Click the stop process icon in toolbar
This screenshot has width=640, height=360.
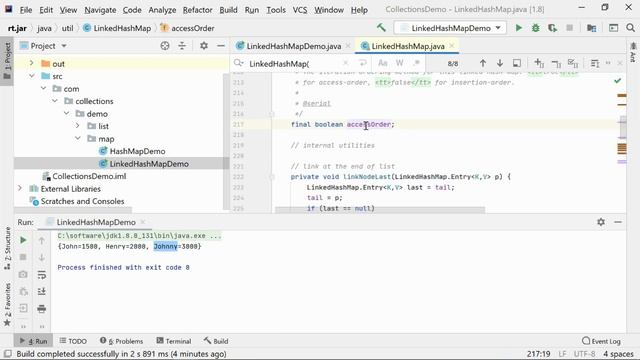[569, 28]
